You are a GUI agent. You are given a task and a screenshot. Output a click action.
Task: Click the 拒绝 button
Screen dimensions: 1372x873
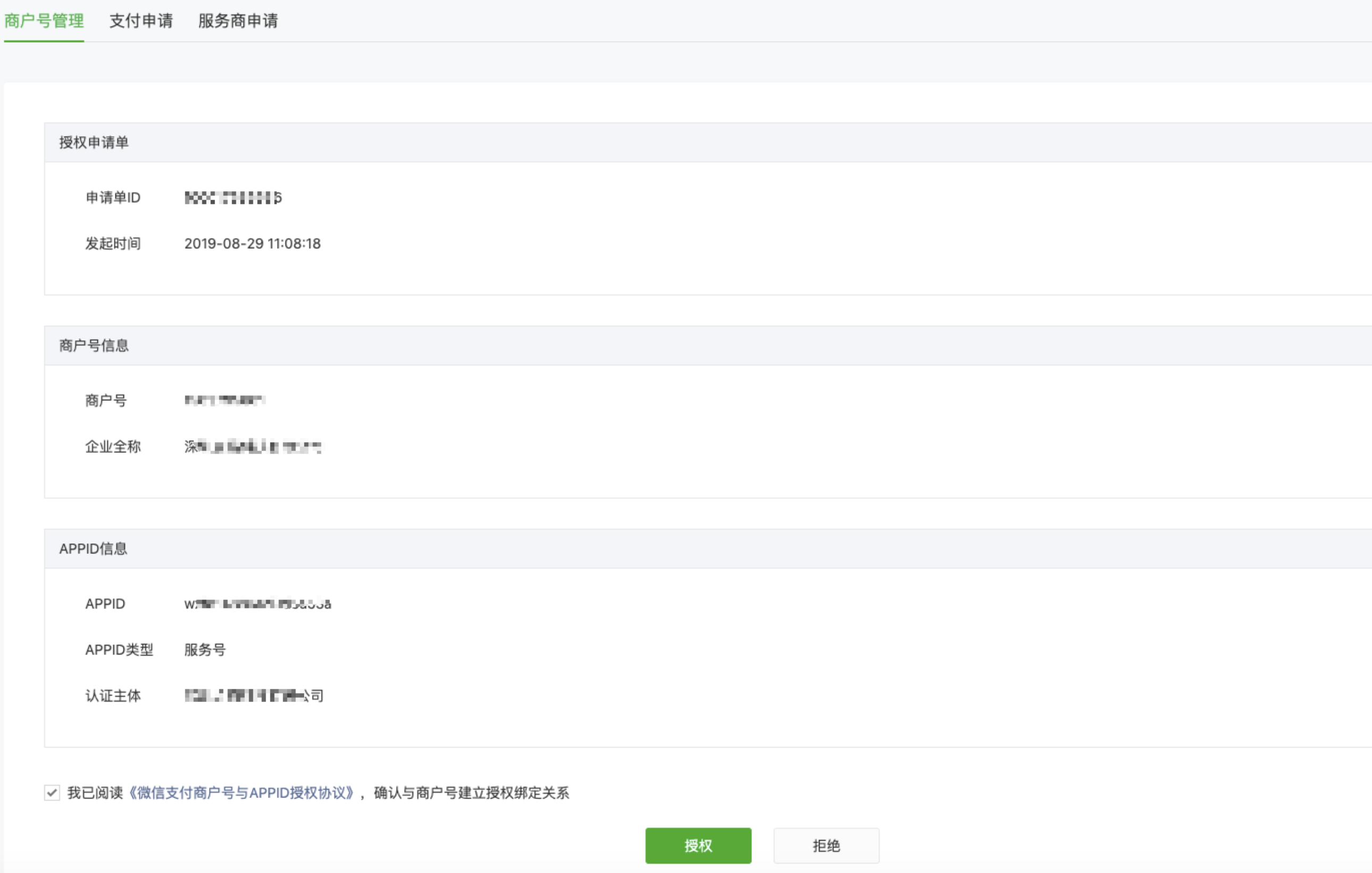(825, 846)
